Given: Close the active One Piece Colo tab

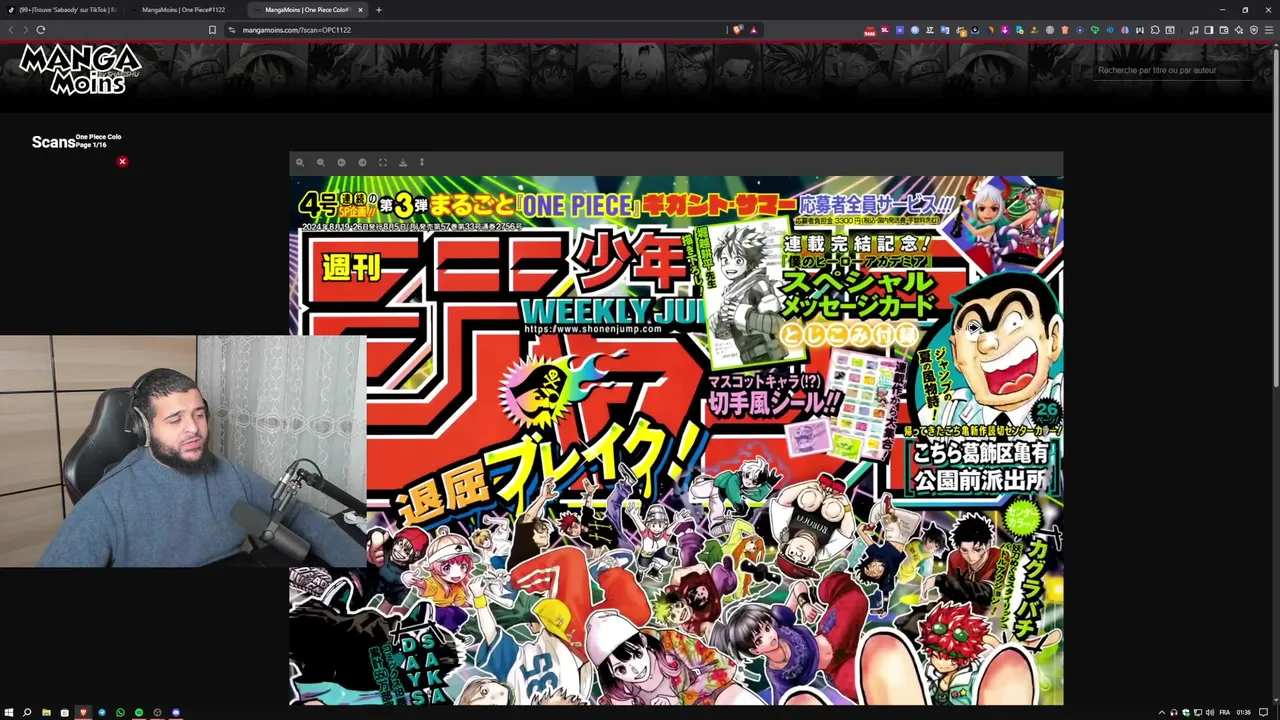Looking at the screenshot, I should (x=361, y=10).
